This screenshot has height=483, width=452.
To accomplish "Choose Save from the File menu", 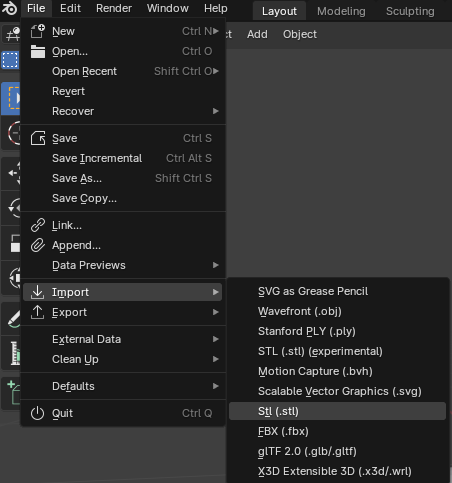I will pyautogui.click(x=122, y=138).
